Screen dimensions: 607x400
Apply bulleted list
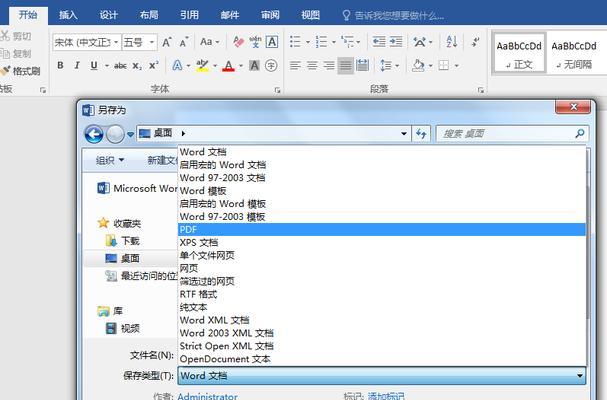click(x=295, y=42)
